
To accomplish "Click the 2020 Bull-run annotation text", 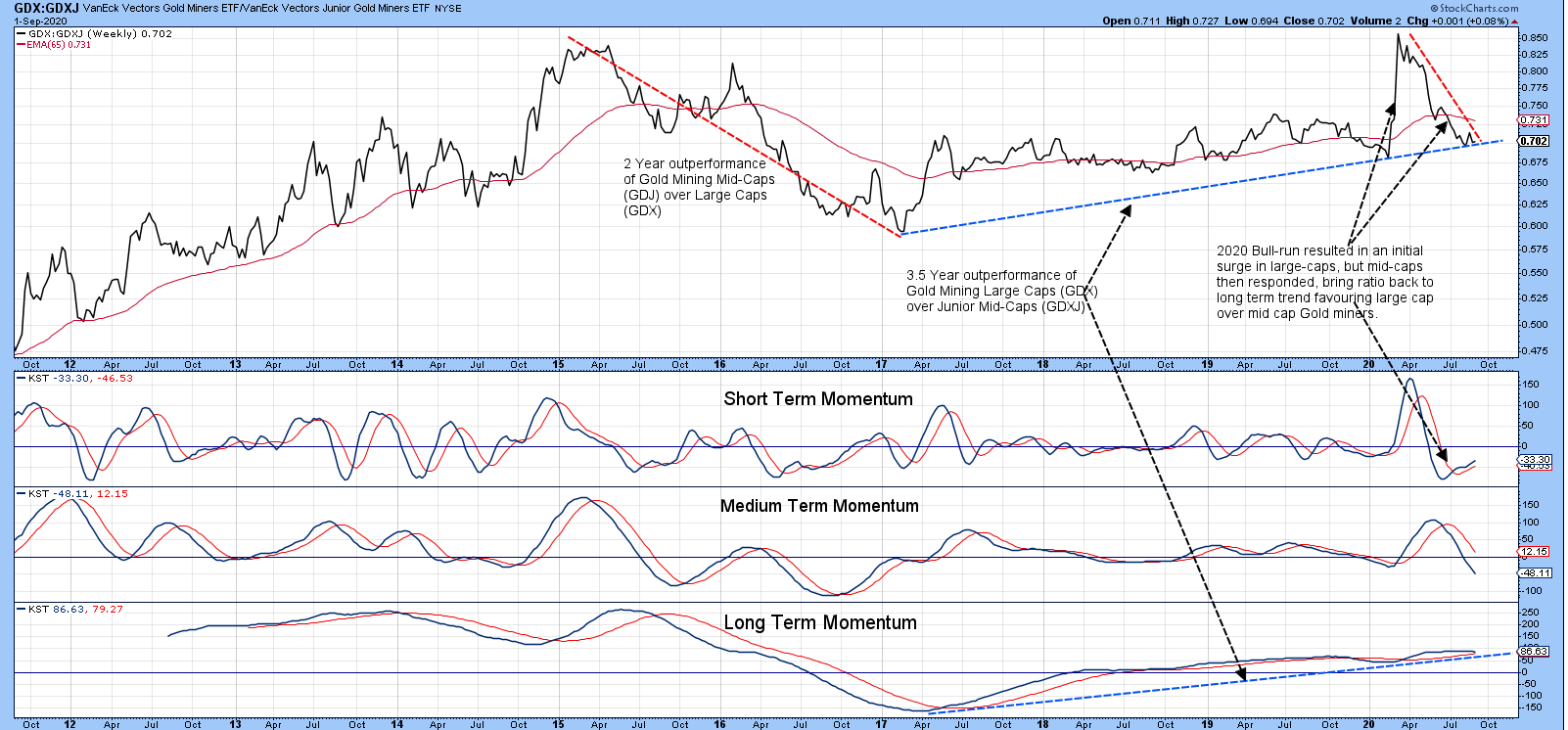I will point(1325,282).
